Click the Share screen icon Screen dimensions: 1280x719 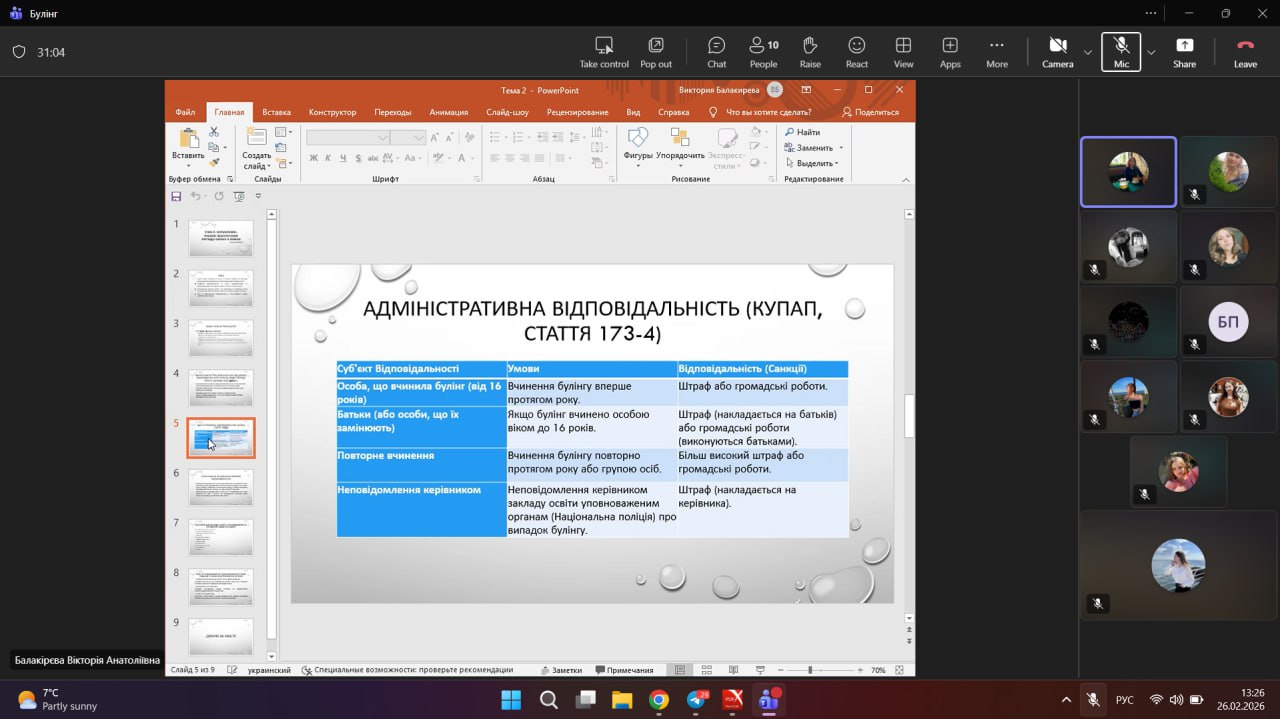click(x=1184, y=52)
